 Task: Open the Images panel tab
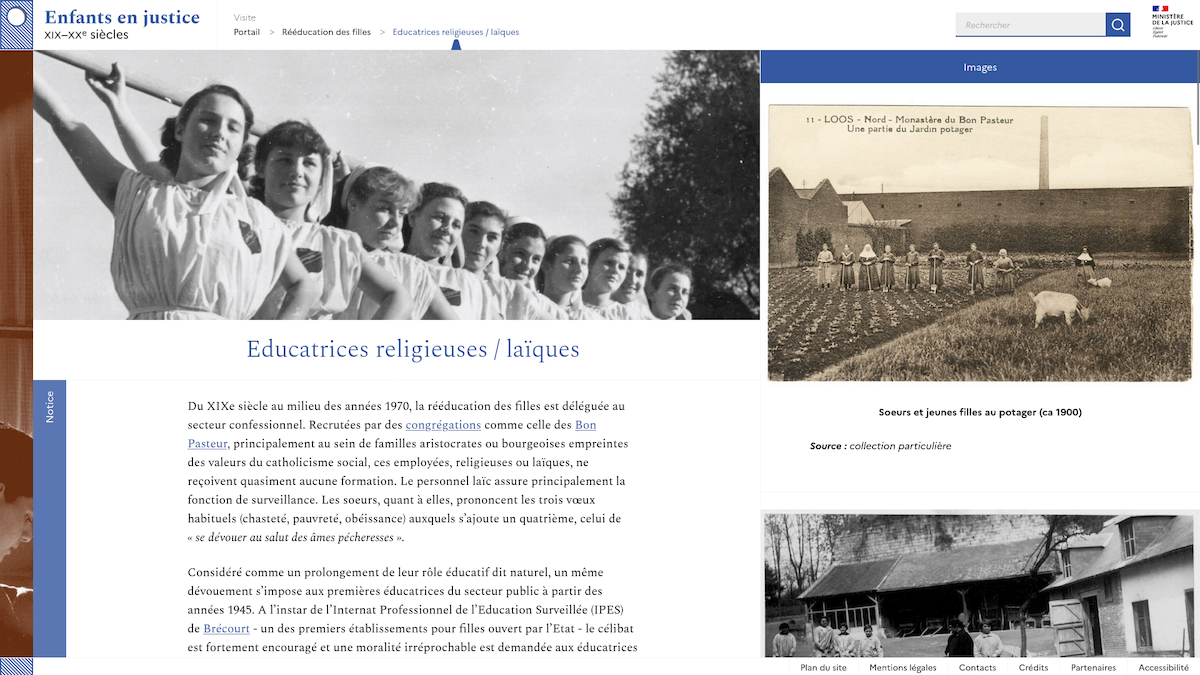979,67
